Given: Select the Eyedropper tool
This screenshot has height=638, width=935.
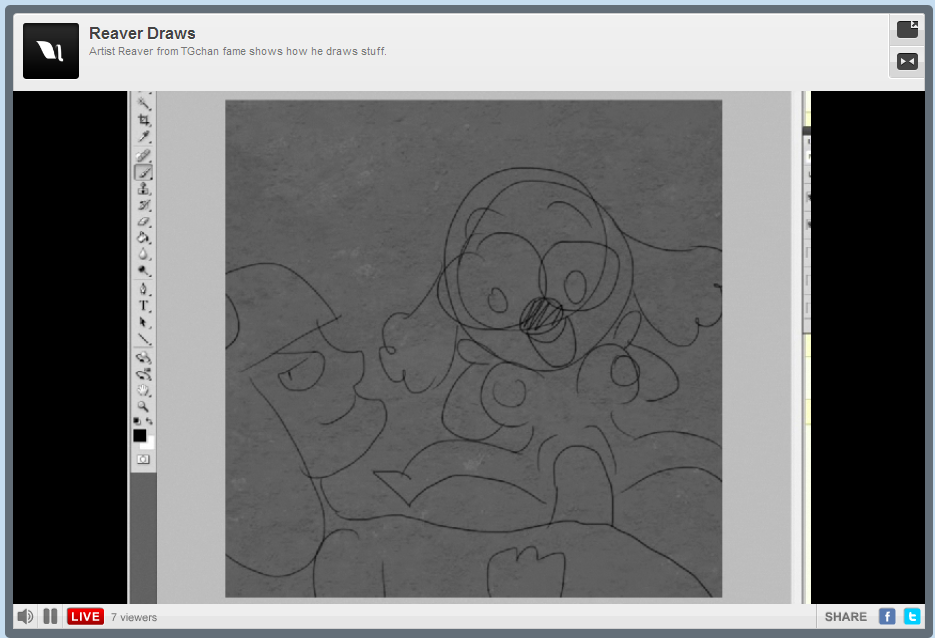Looking at the screenshot, I should pyautogui.click(x=144, y=137).
